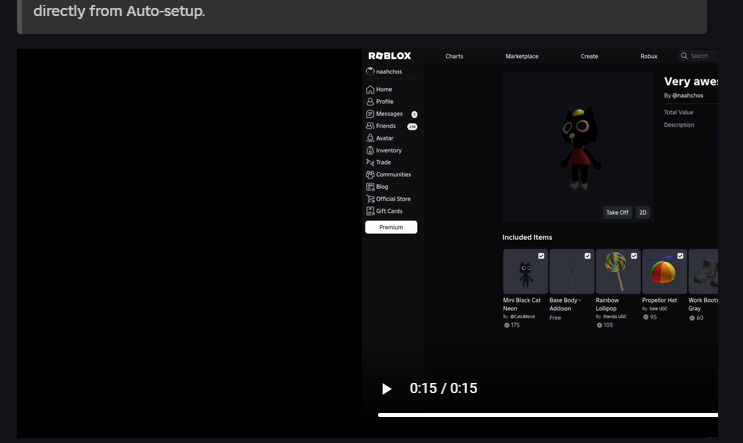
Task: Open the Communities link text
Action: point(393,175)
